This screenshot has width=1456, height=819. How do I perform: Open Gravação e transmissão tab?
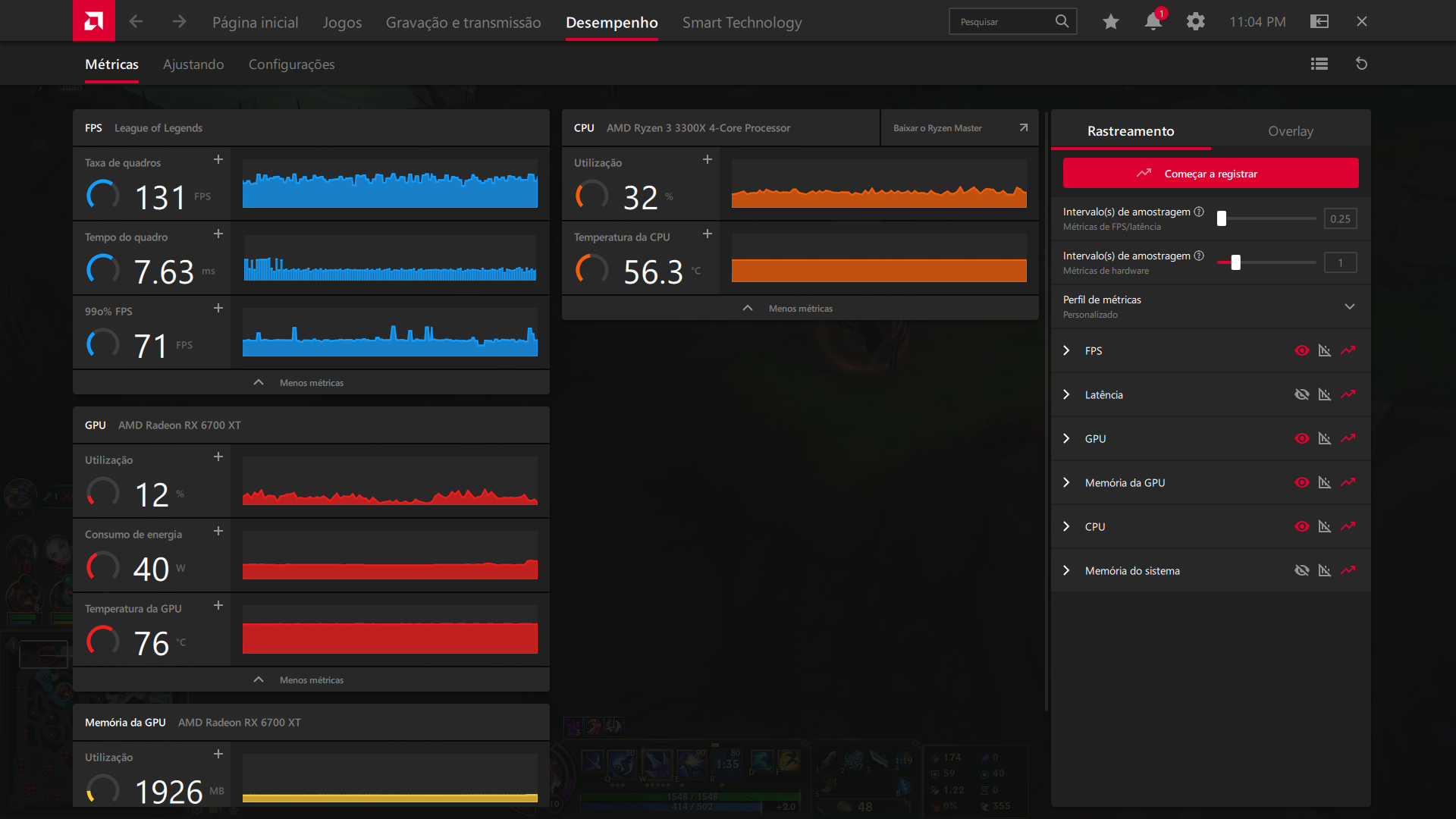463,22
